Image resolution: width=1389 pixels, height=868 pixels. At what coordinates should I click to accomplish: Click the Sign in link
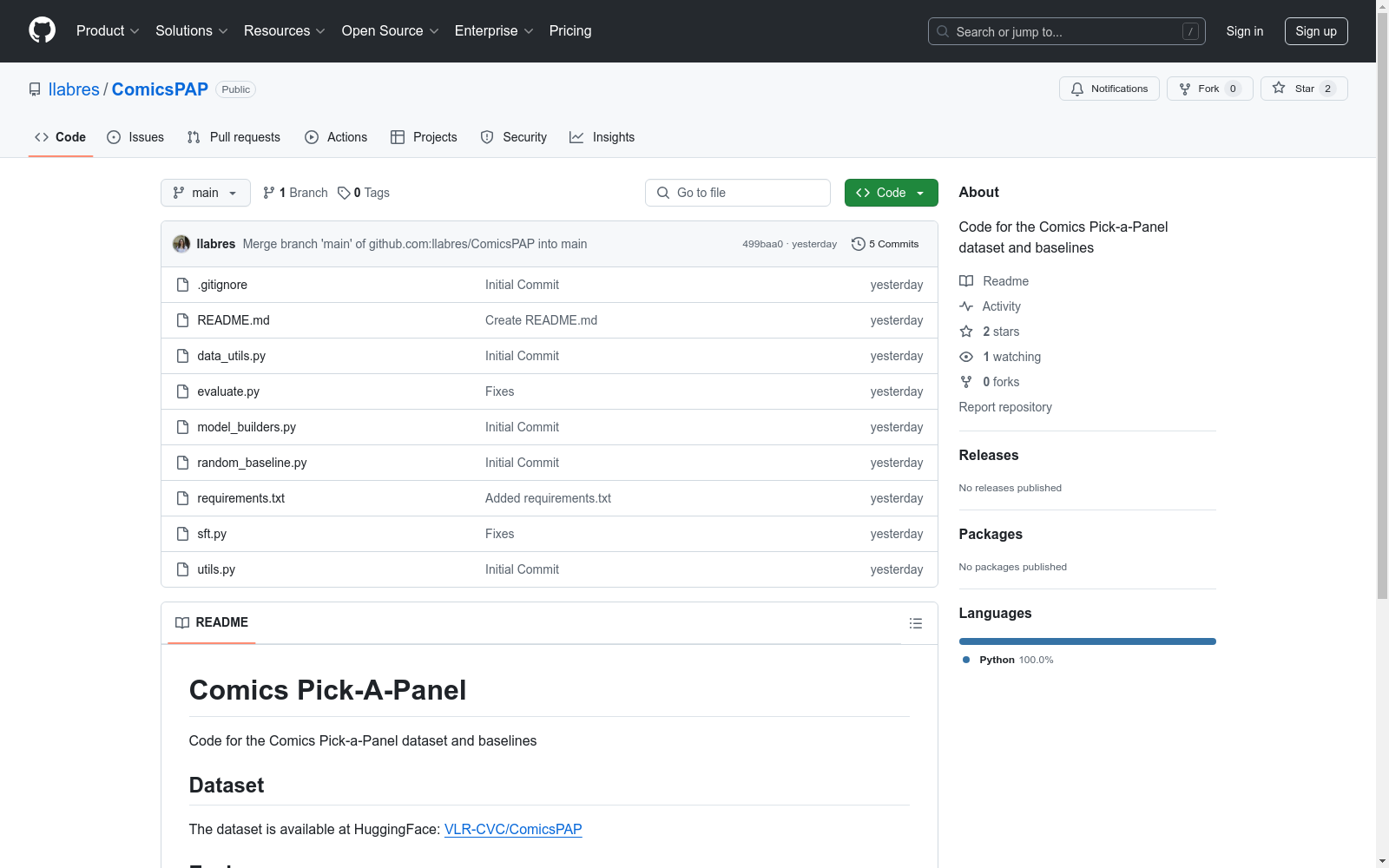[x=1245, y=31]
